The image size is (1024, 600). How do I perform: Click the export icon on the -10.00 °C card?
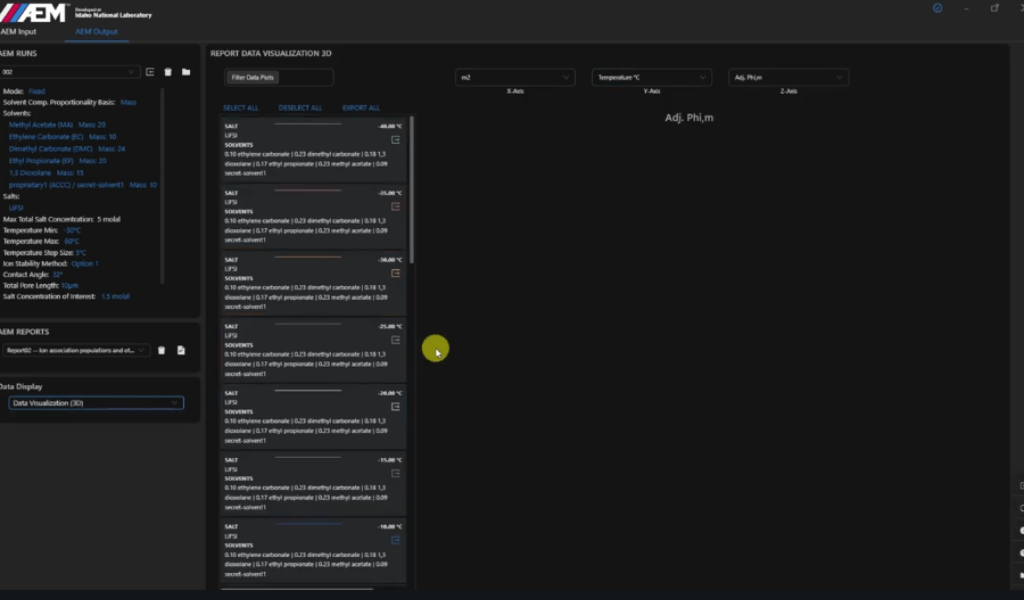[396, 540]
